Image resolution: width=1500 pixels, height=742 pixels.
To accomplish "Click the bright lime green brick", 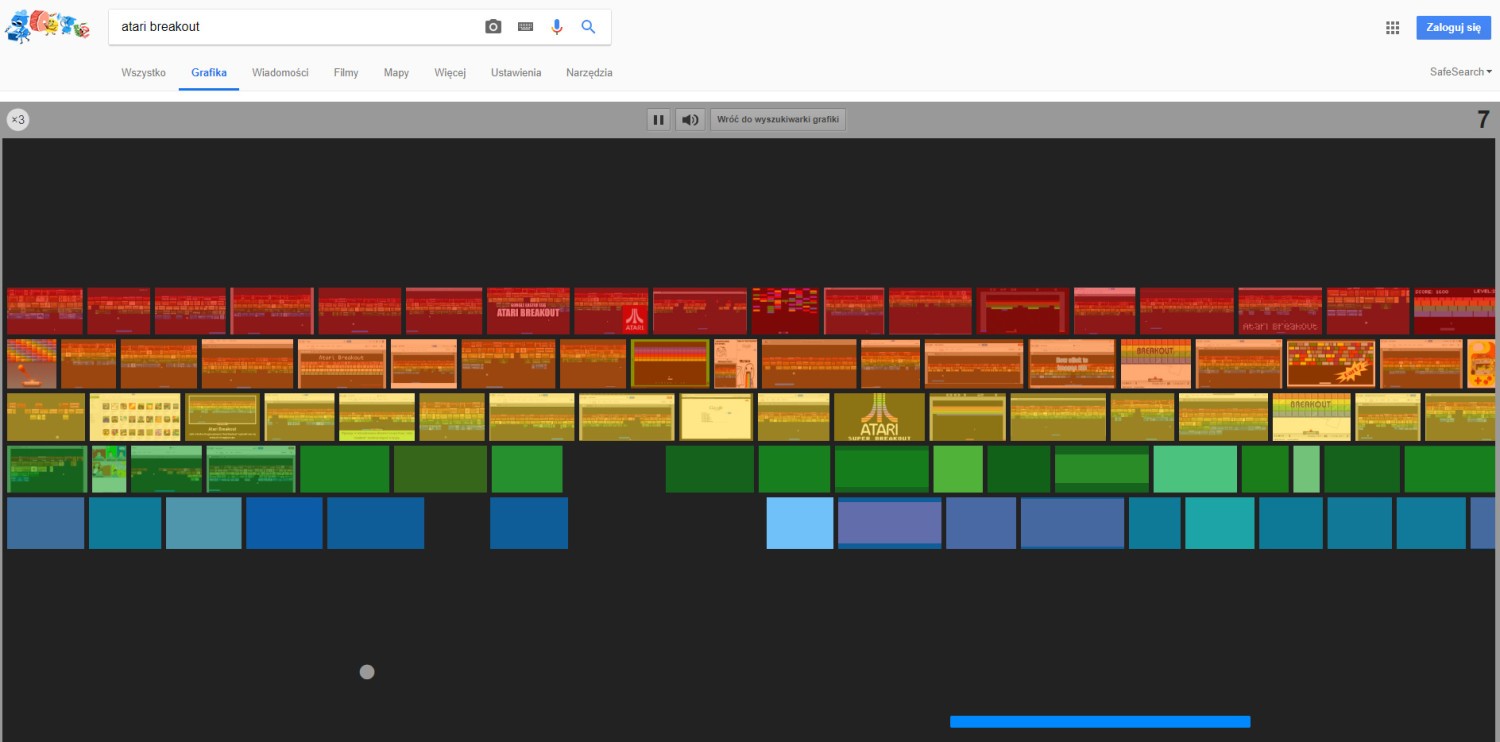I will [958, 469].
